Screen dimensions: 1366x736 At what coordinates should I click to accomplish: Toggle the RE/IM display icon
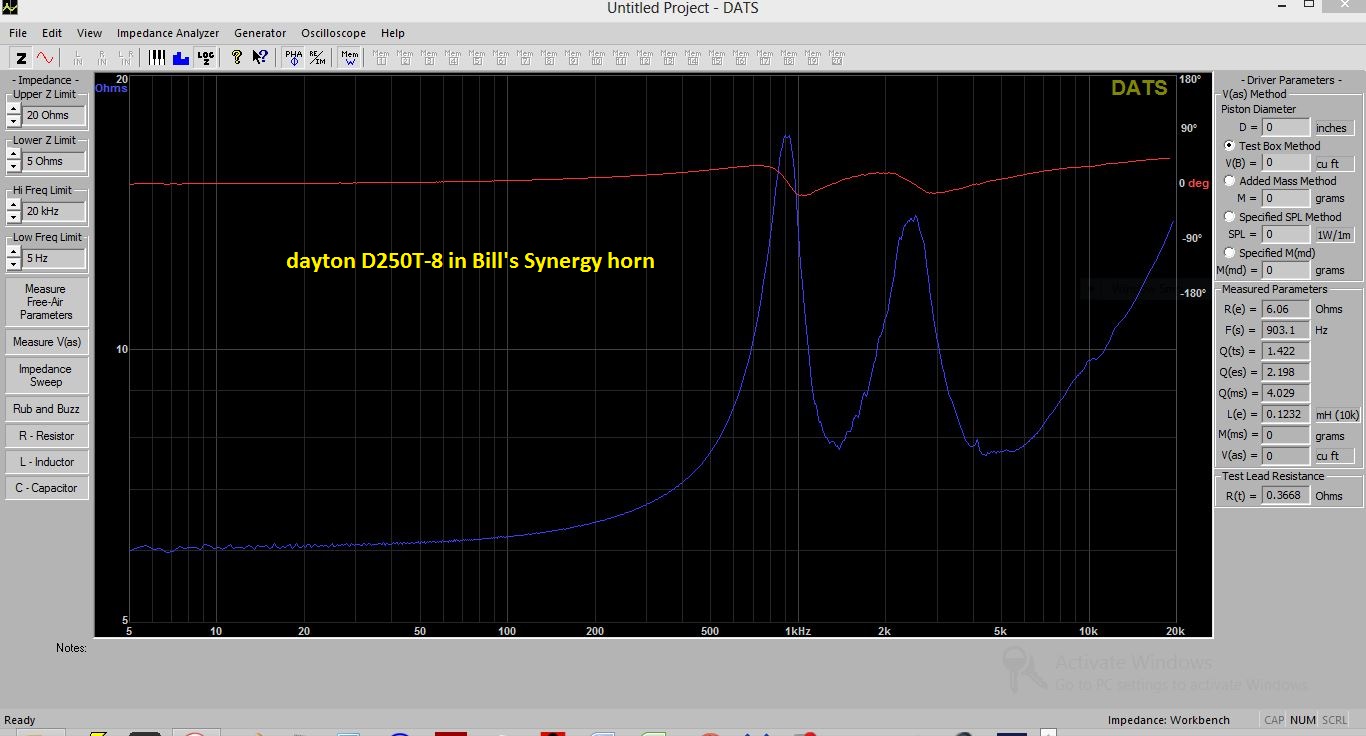317,57
